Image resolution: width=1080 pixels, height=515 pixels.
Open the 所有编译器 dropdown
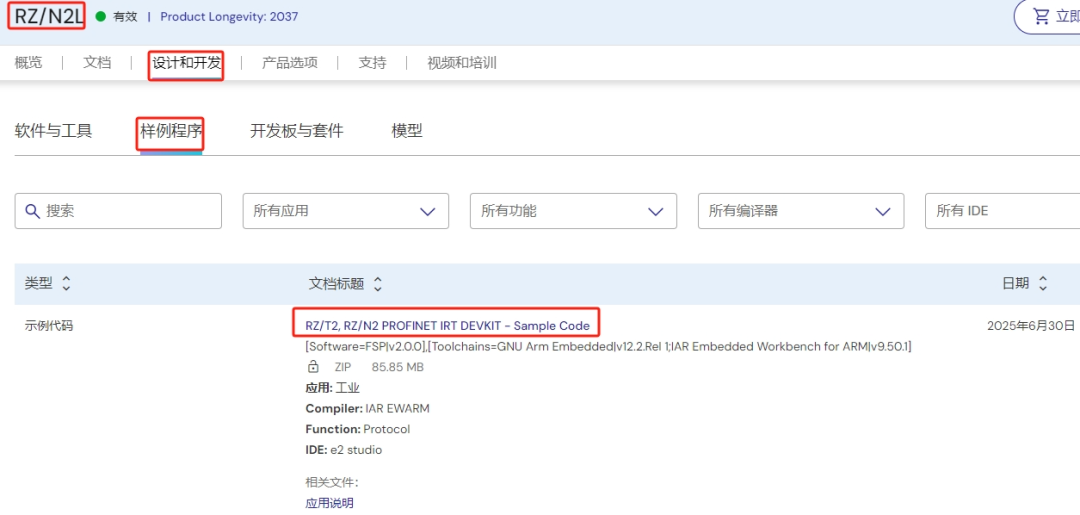click(x=801, y=211)
